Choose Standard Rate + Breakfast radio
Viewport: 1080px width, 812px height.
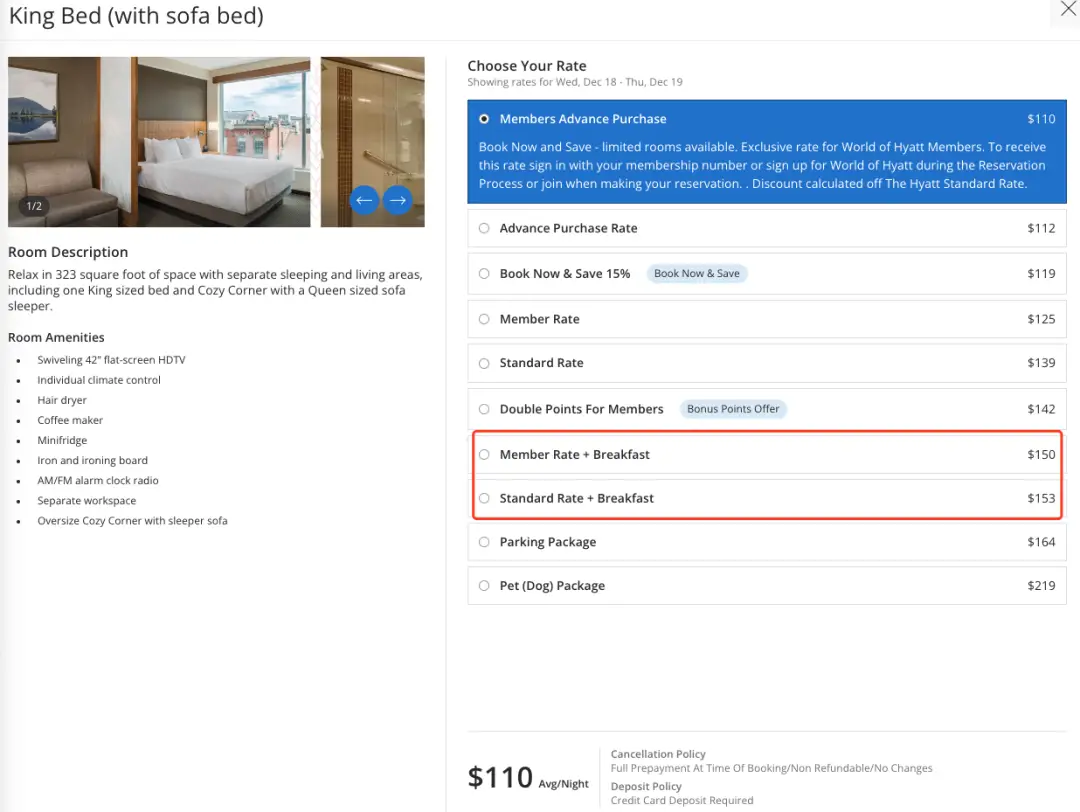pos(484,498)
